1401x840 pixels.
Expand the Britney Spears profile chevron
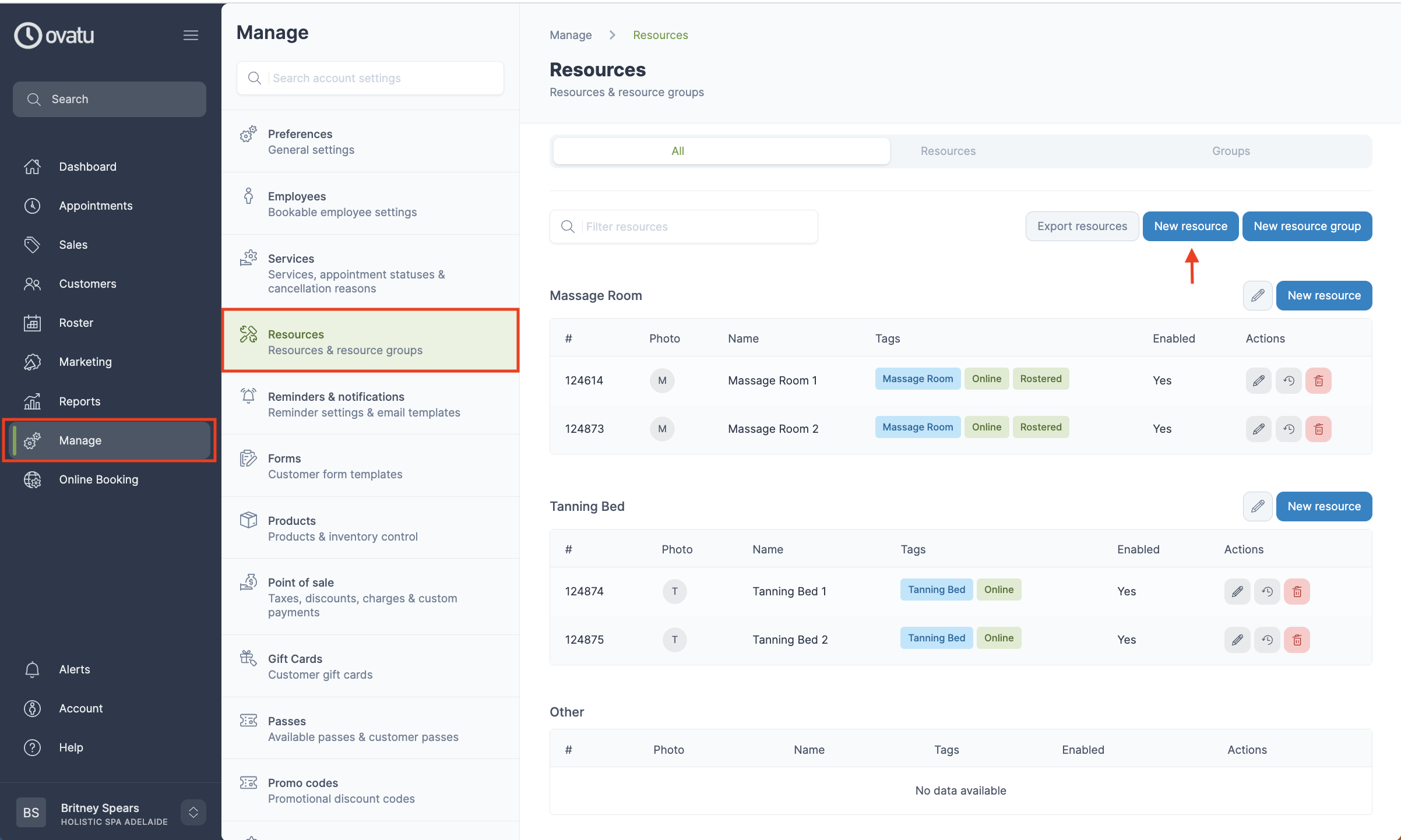193,812
